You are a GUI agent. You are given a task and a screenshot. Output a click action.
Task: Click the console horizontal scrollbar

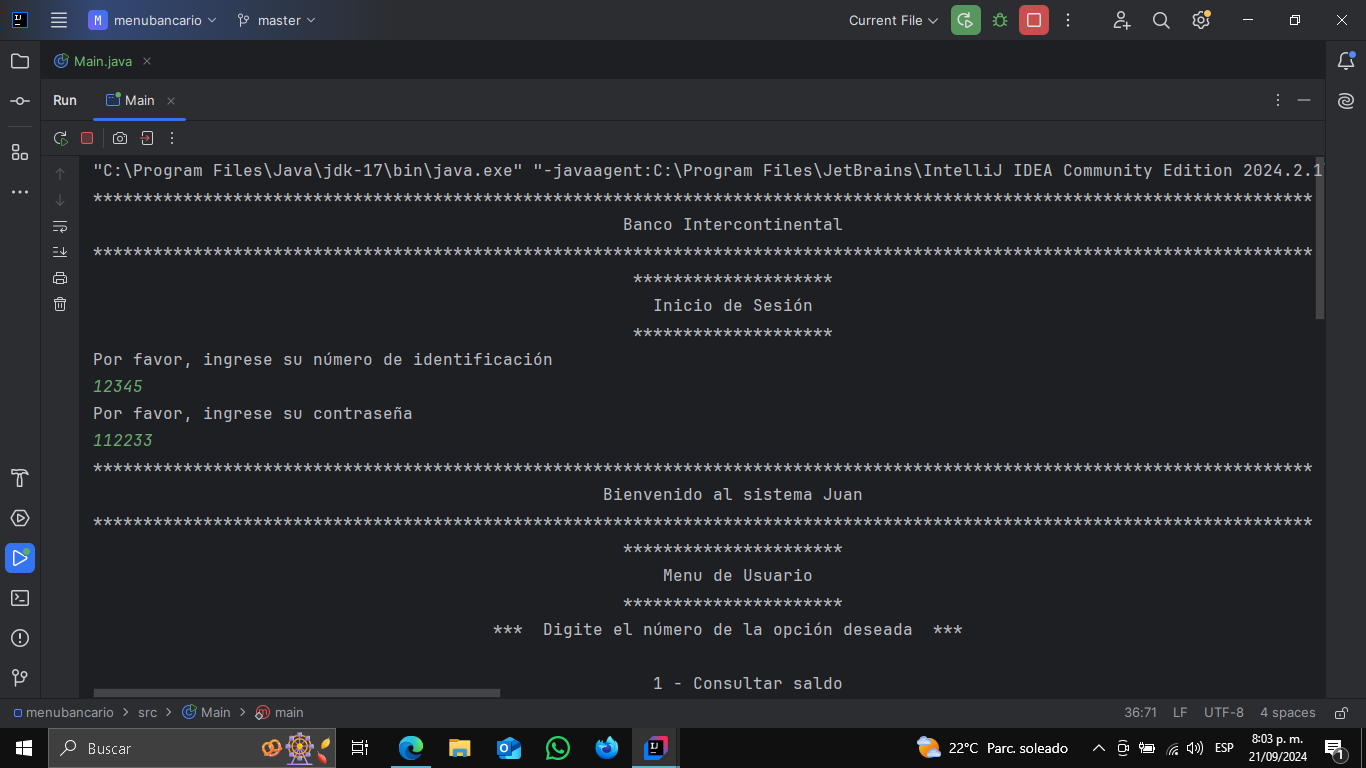(297, 692)
